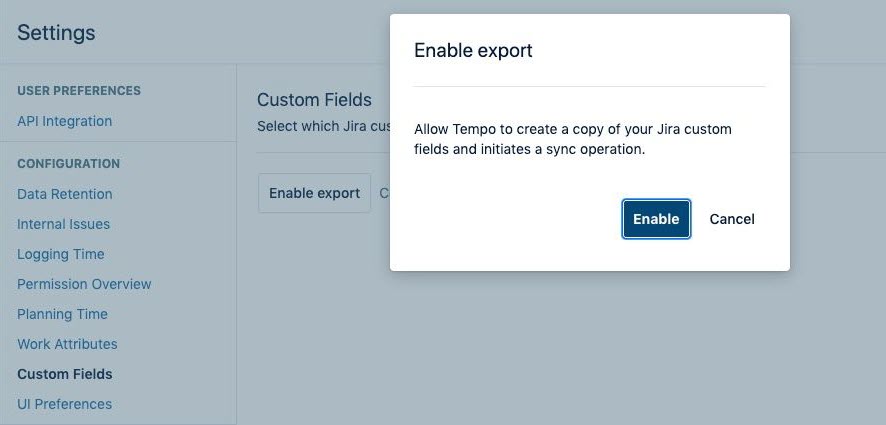Screen dimensions: 886x425
Task: Select Internal Issues in sidebar
Action: point(63,224)
